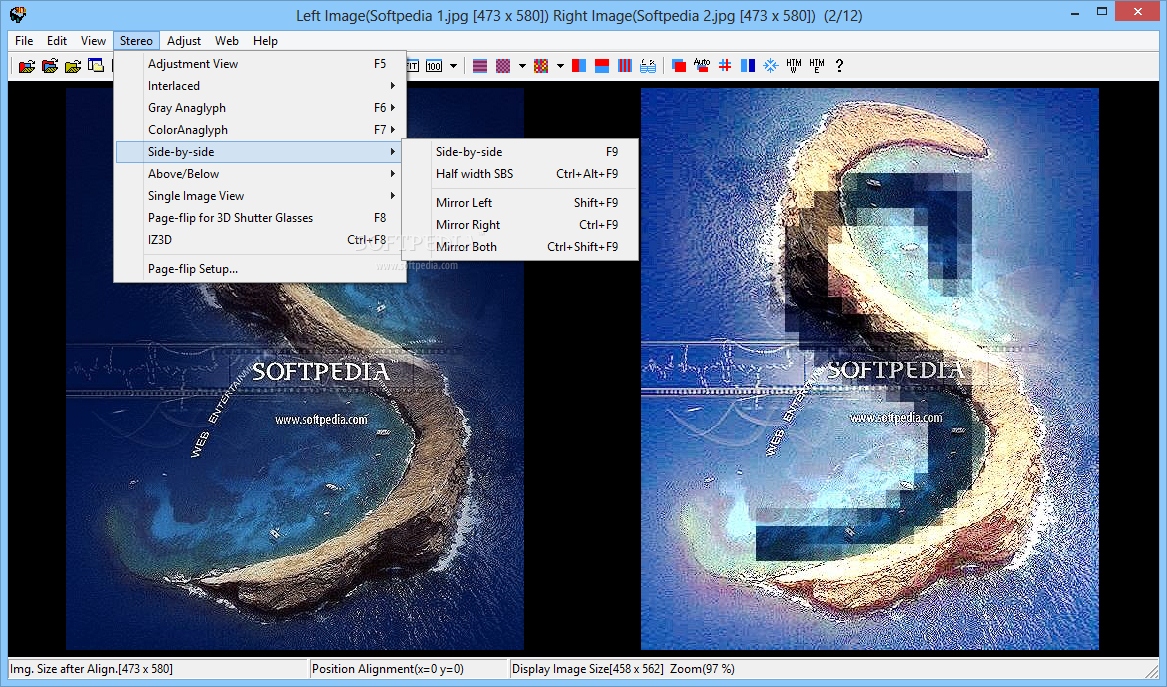Select the red over blue above/below icon
This screenshot has height=687, width=1167.
602,65
